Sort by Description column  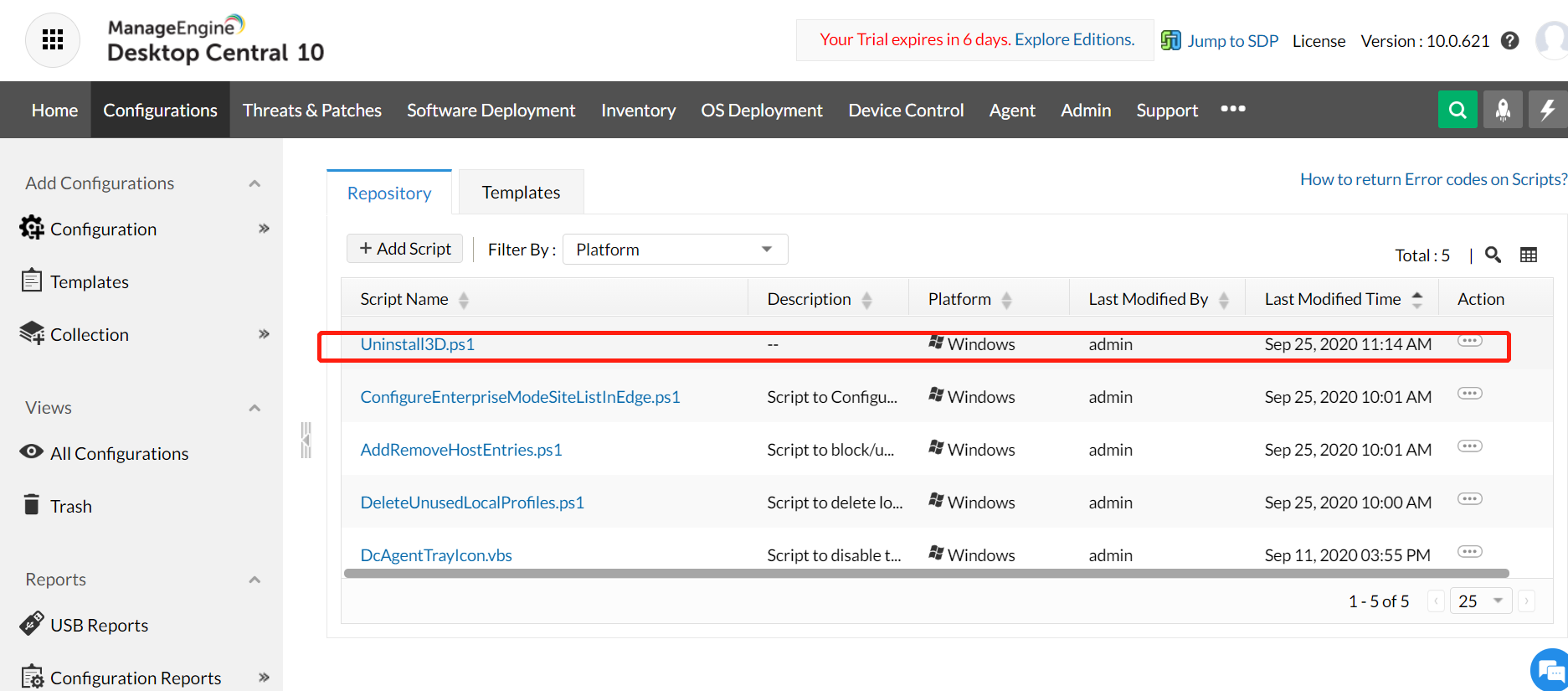pyautogui.click(x=866, y=300)
